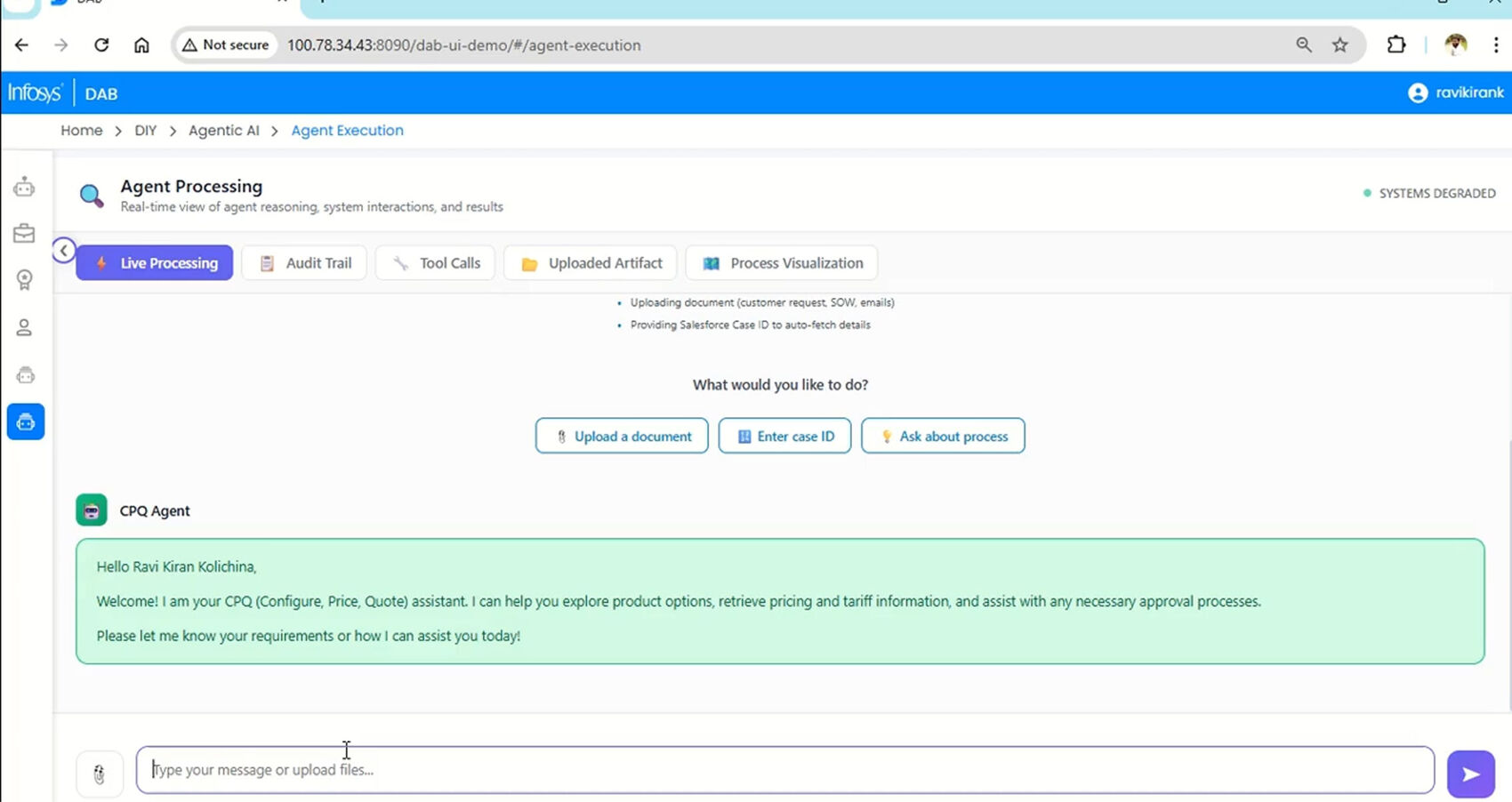Open the person icon in sidebar

point(24,328)
